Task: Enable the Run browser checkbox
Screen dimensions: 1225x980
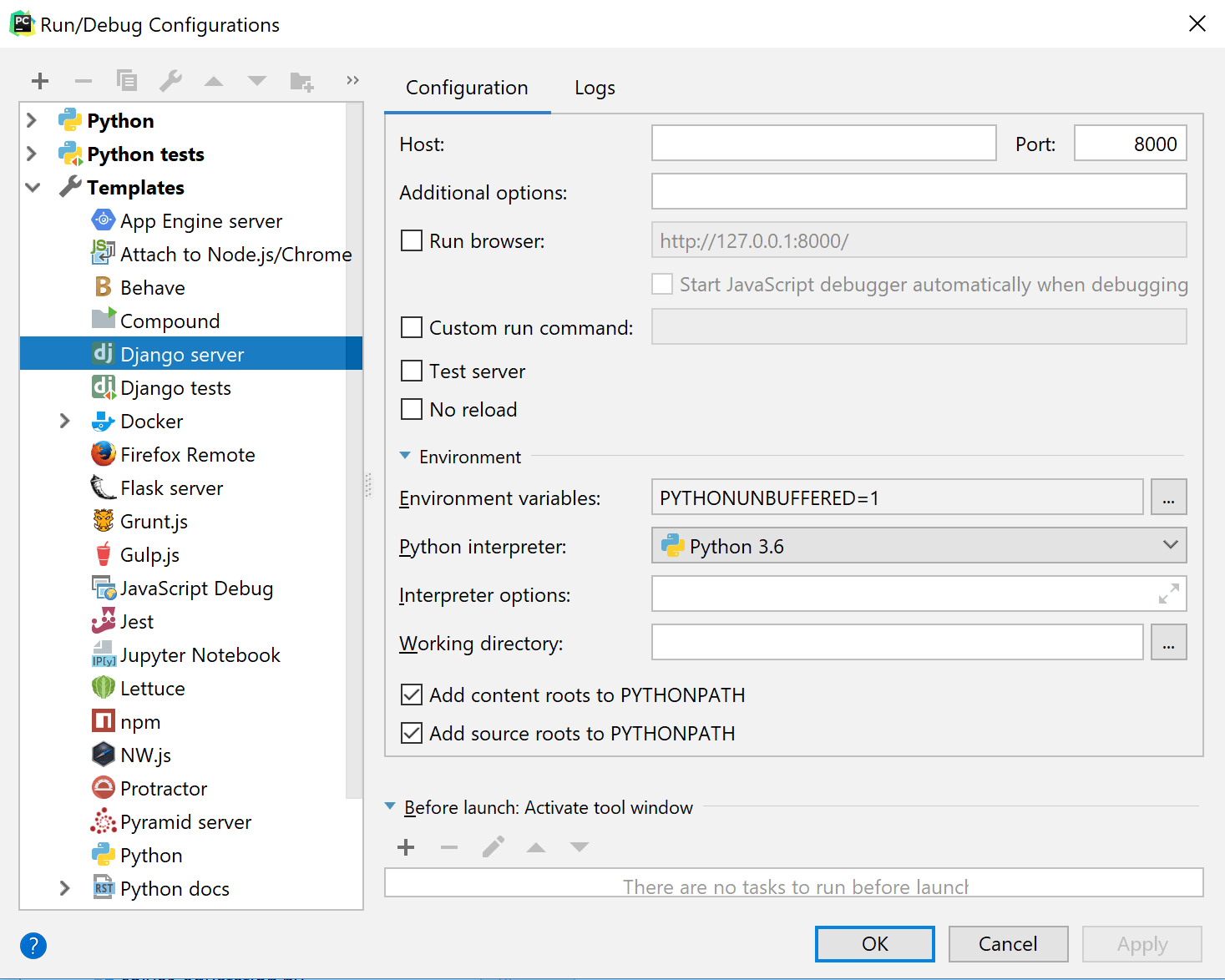Action: (x=412, y=241)
